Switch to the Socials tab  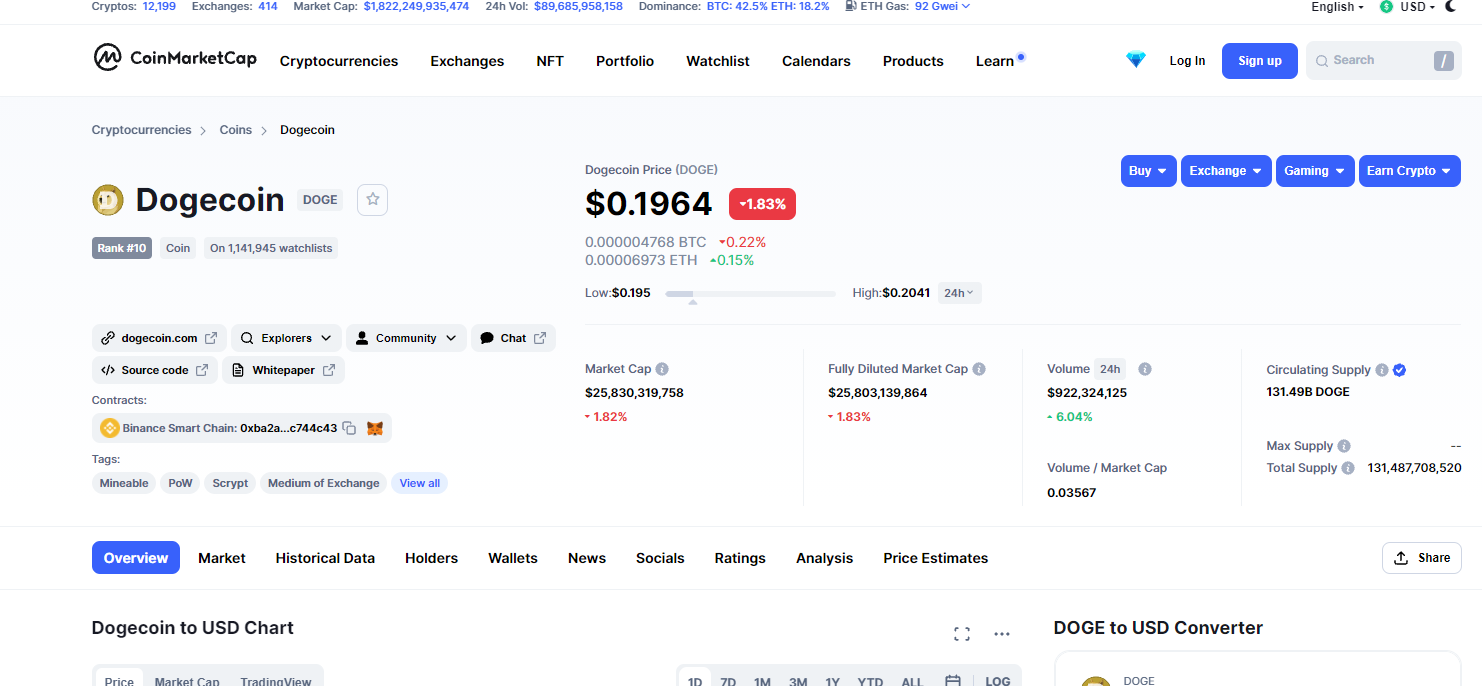point(660,558)
